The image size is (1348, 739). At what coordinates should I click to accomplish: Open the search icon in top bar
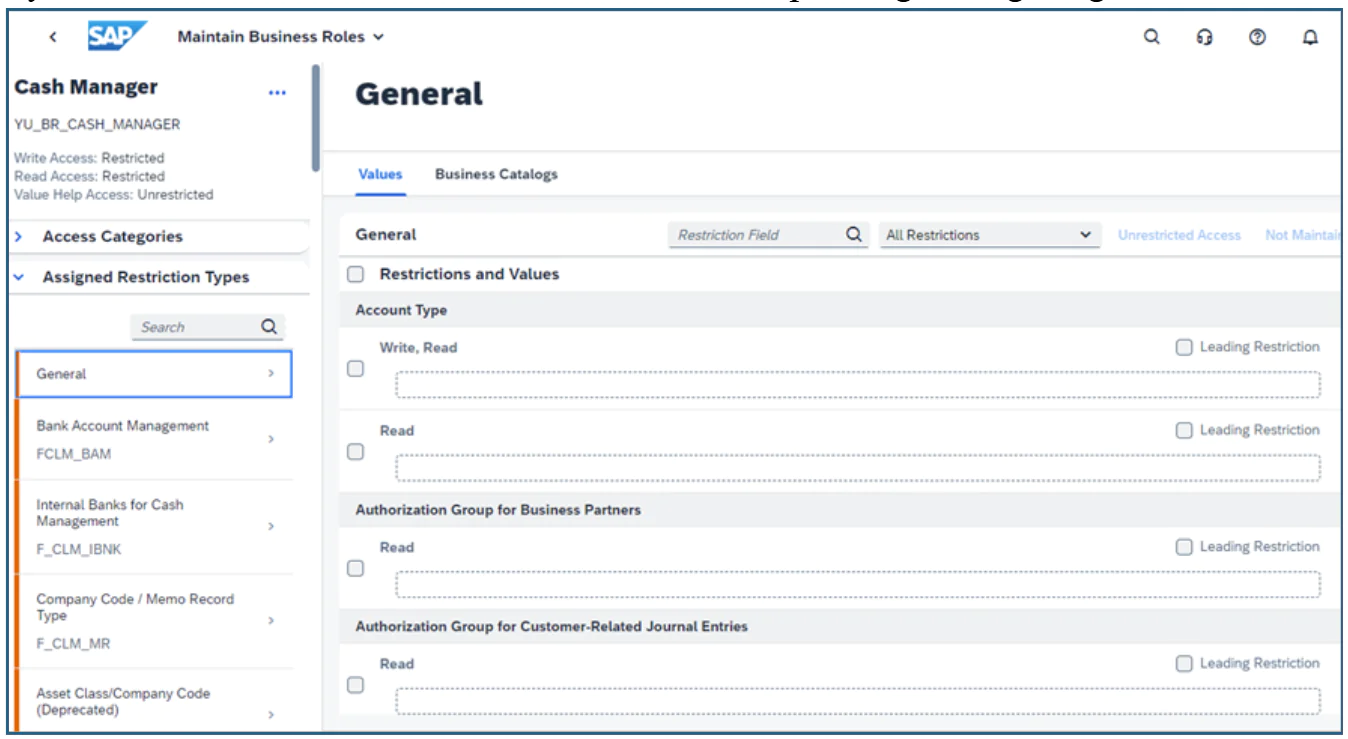(1151, 37)
